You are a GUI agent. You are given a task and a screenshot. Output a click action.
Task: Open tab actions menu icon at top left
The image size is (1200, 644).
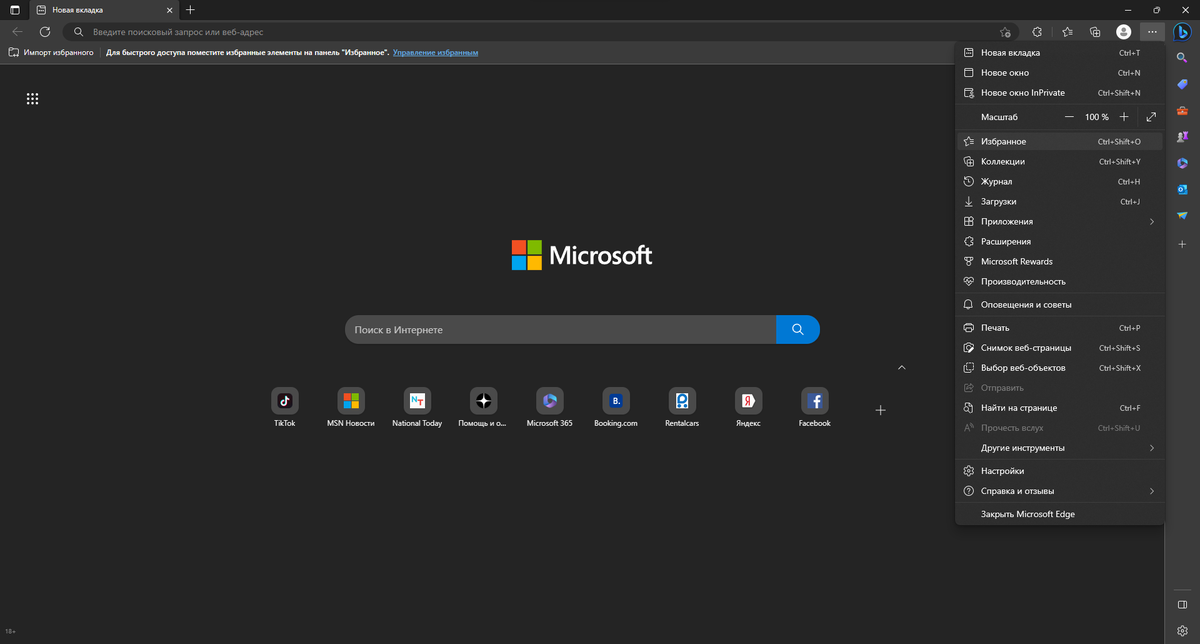[14, 9]
